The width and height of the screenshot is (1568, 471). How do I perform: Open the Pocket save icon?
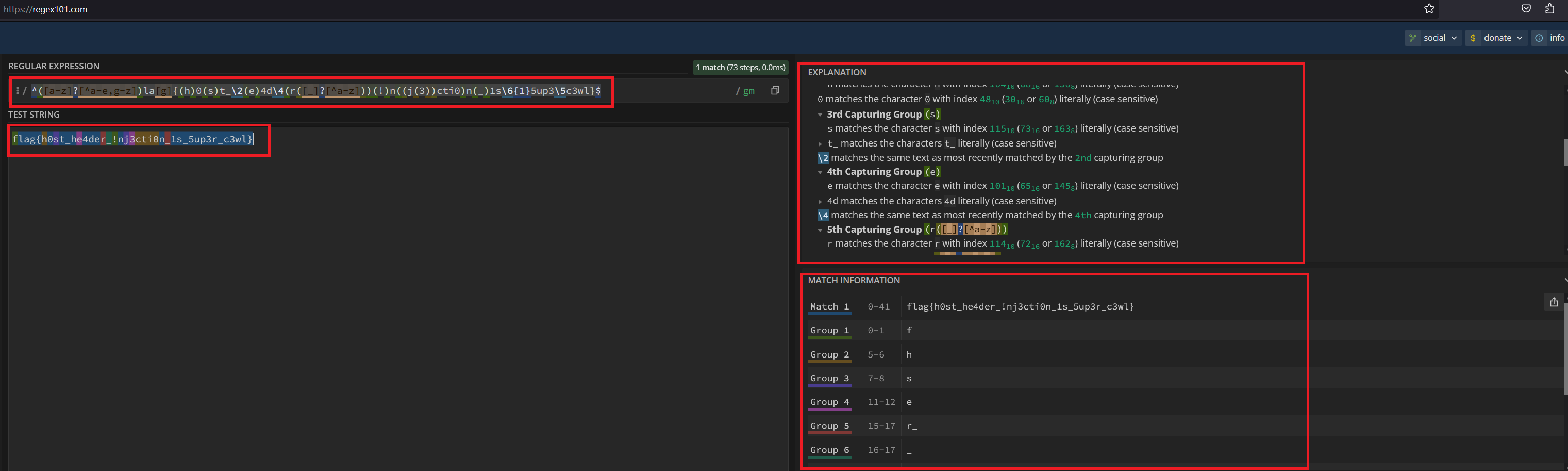(x=1526, y=9)
